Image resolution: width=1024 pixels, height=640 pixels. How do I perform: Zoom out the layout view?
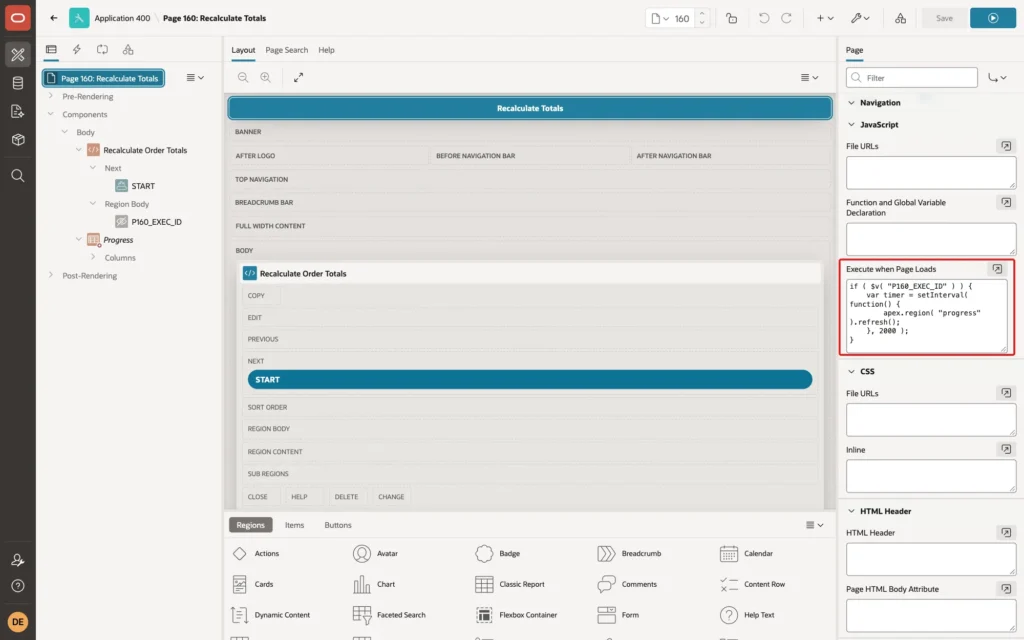[x=243, y=77]
